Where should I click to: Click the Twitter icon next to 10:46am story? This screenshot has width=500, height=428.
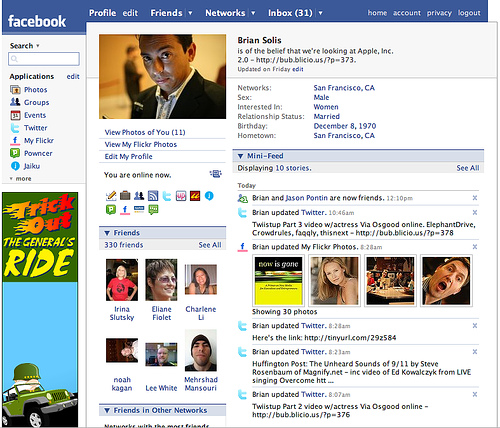coord(242,213)
